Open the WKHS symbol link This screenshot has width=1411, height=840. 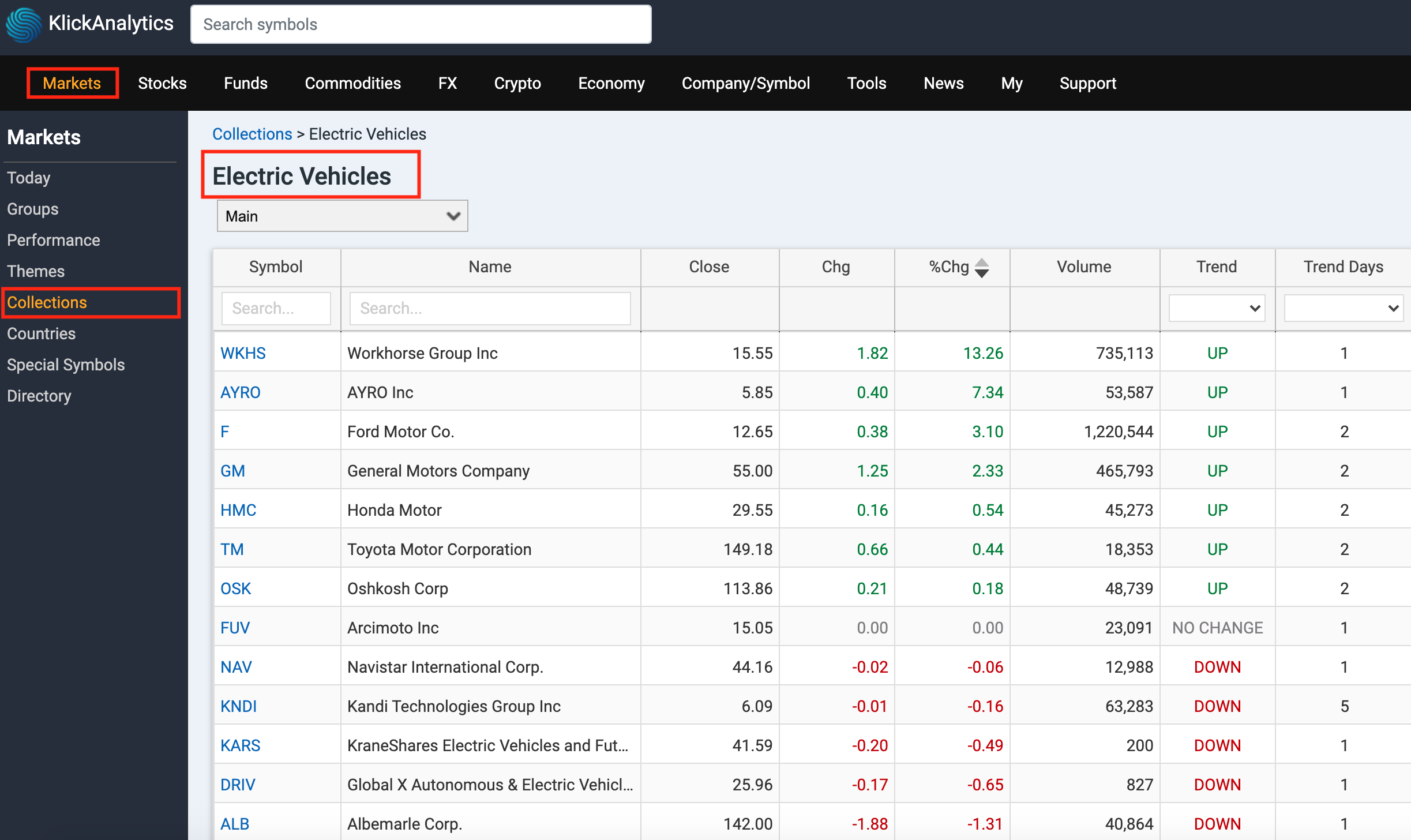[243, 353]
